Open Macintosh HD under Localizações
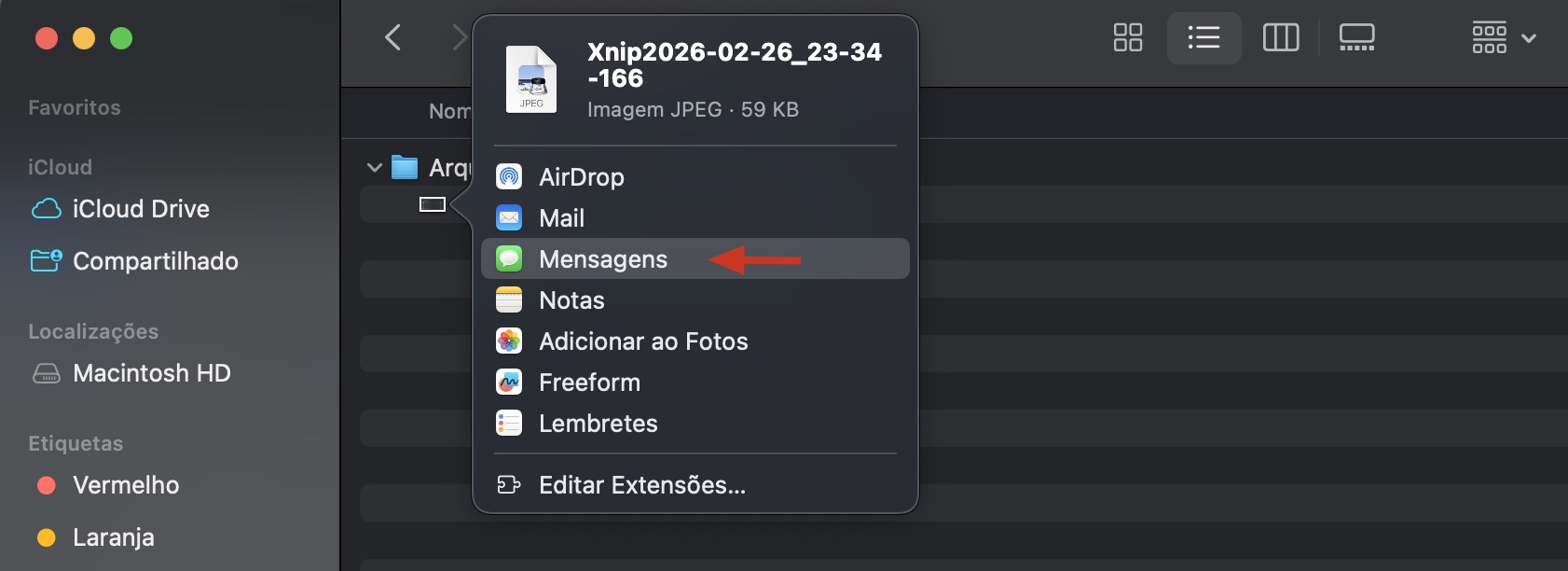Screen dimensions: 1568x571 151,372
